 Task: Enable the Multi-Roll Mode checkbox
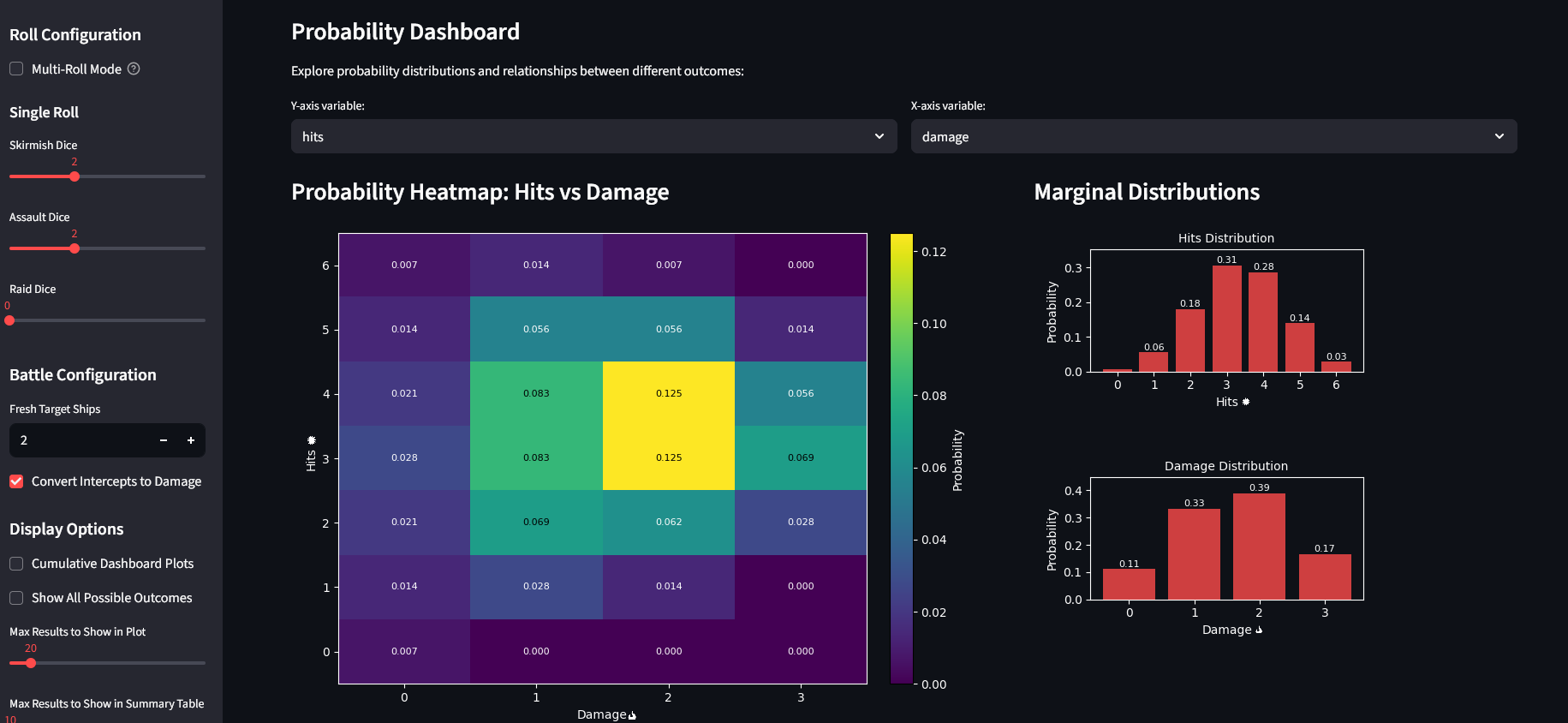click(x=16, y=69)
